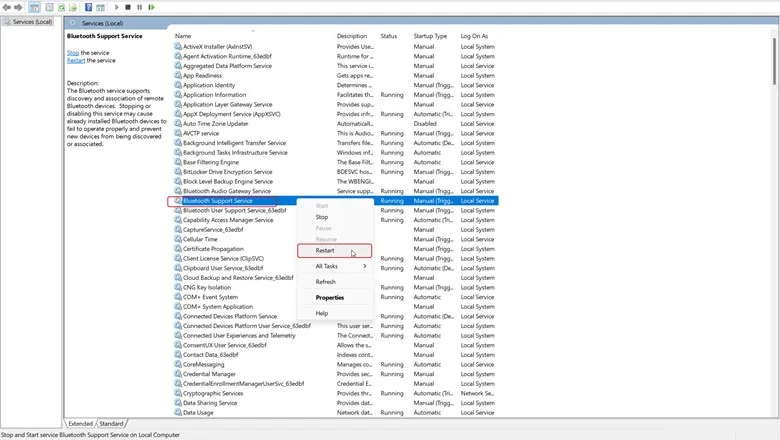Select the COM+ System Application service
780x440 pixels.
pos(335,307)
